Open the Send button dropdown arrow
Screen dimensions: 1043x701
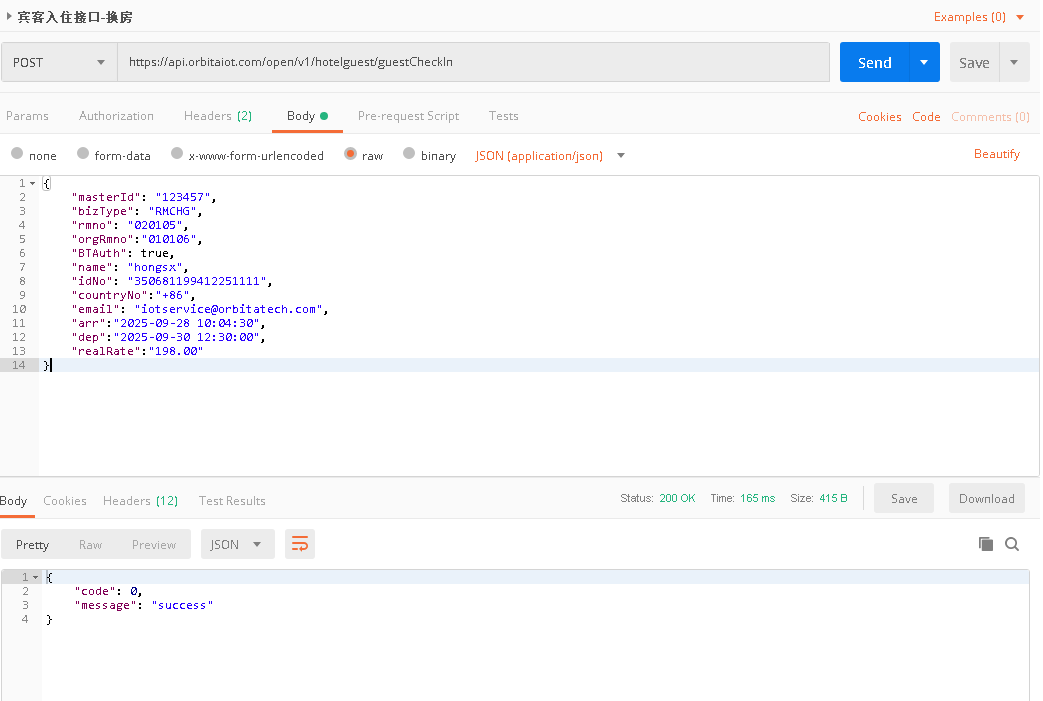924,62
